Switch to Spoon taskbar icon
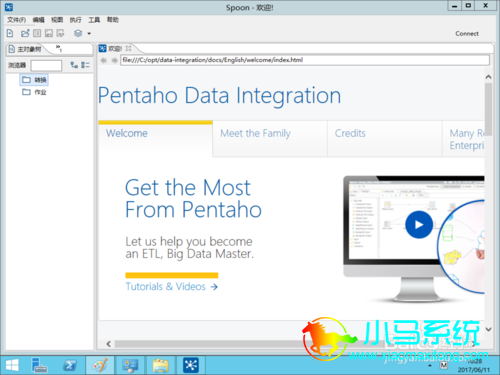 (191, 365)
